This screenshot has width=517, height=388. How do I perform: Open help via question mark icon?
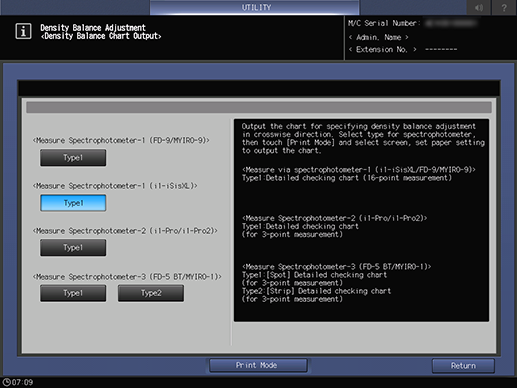[504, 7]
